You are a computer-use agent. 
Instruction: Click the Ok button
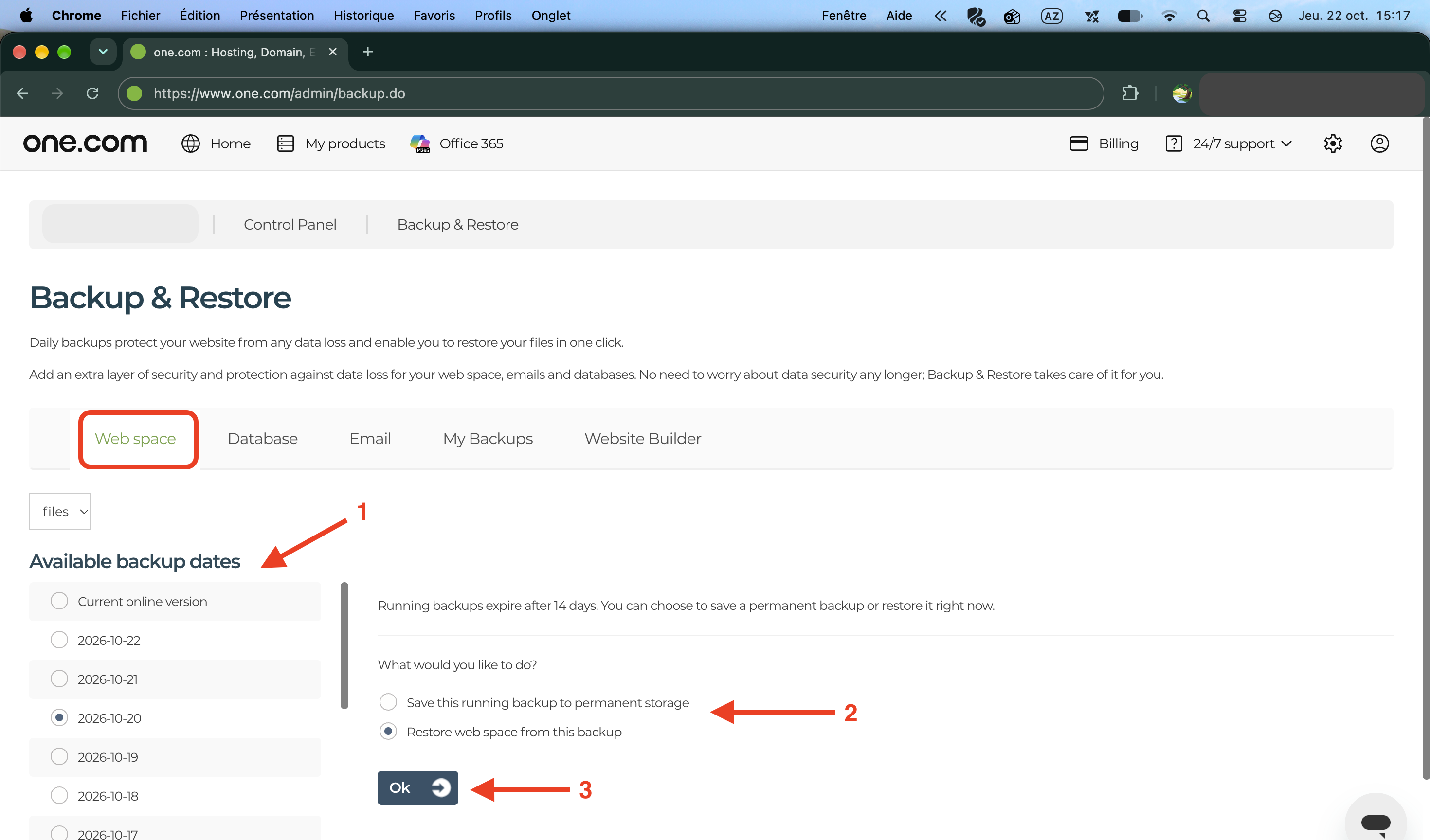point(417,787)
